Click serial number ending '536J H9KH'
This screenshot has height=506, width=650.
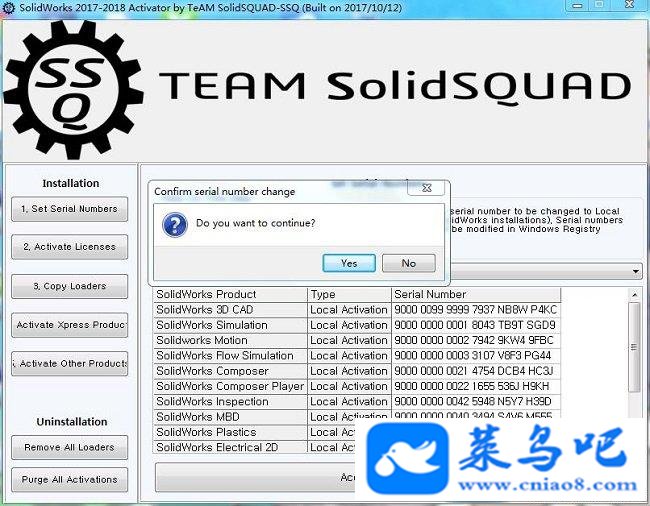coord(476,386)
